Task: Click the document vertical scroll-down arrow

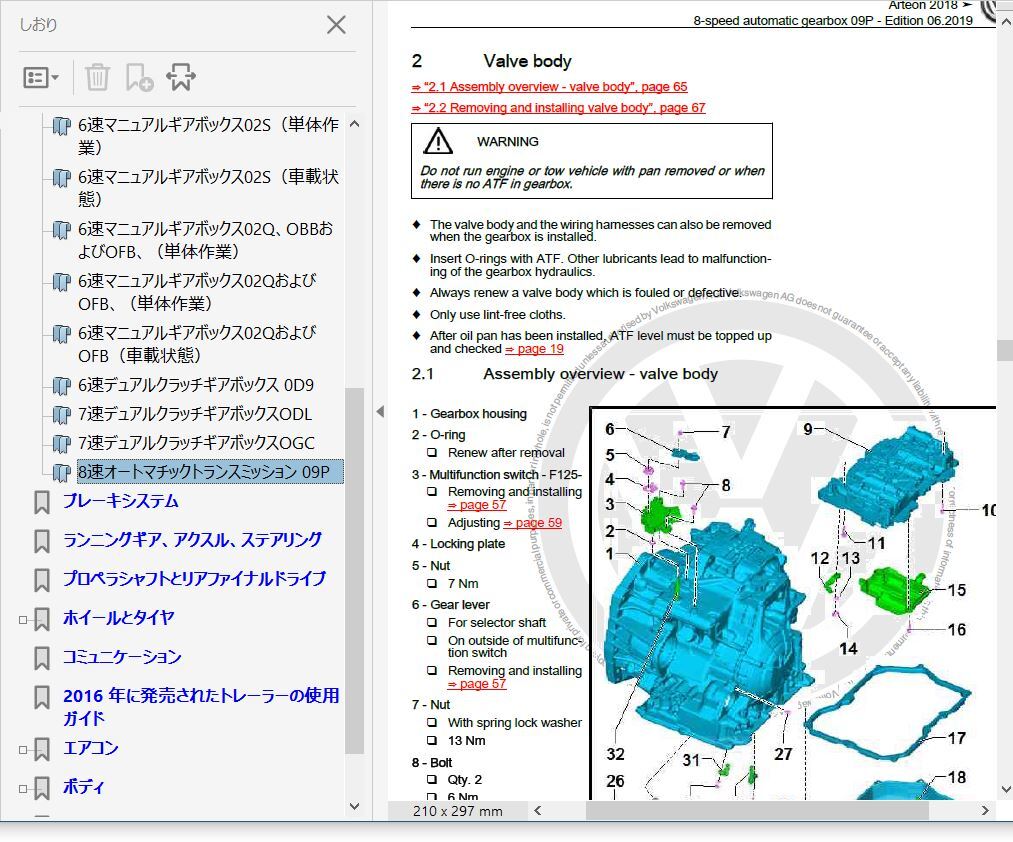Action: tap(1005, 790)
